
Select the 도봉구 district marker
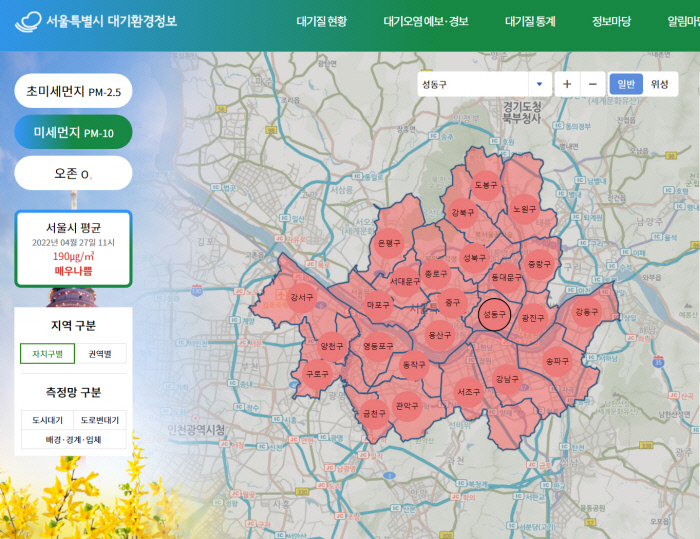(x=486, y=185)
